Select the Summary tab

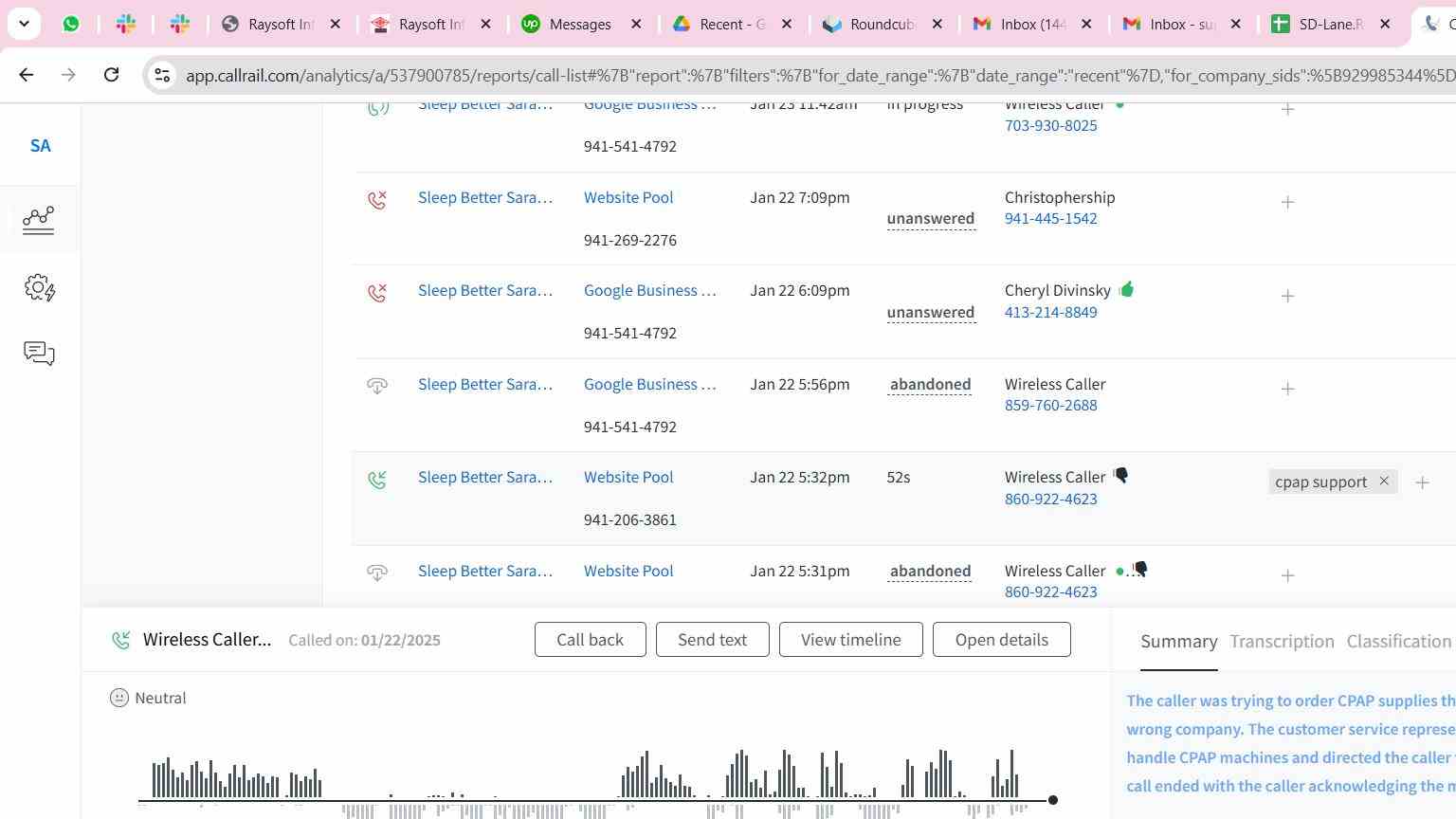(1178, 642)
